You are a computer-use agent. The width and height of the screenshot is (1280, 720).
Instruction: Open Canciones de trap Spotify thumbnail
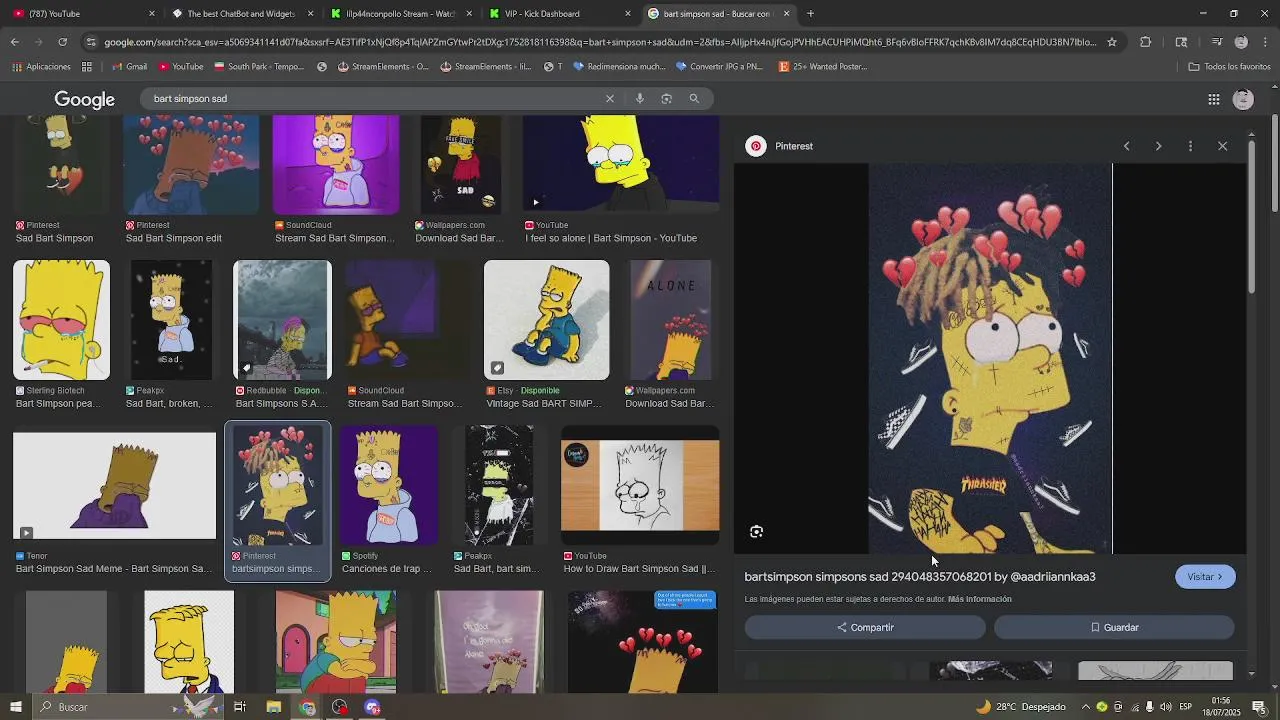[x=388, y=485]
